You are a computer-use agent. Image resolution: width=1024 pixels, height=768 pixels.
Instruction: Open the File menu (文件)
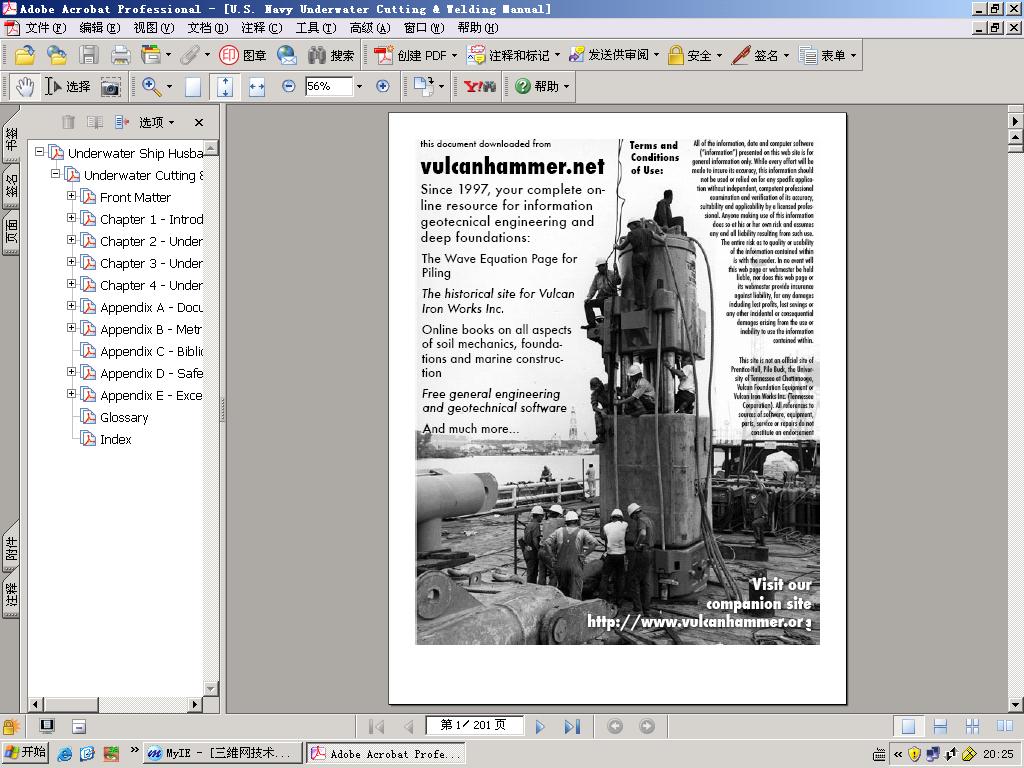pos(46,28)
